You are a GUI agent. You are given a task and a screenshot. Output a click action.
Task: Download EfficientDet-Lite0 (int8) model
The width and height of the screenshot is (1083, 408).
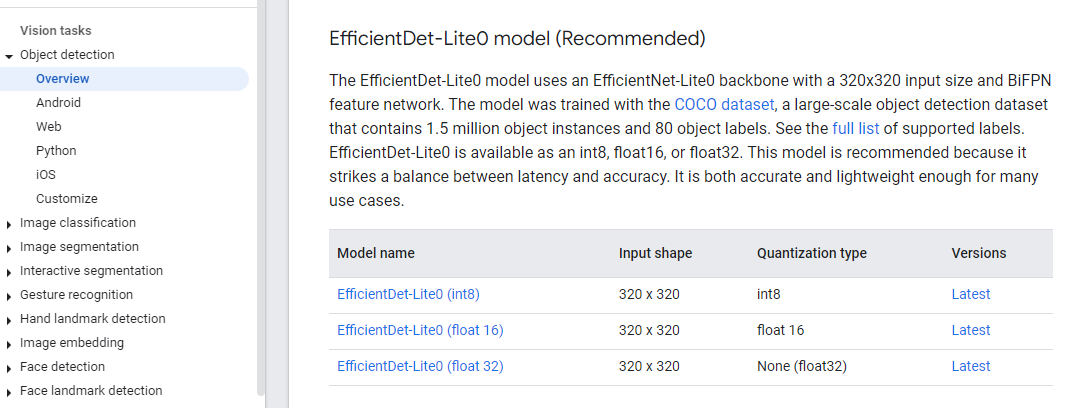point(409,294)
